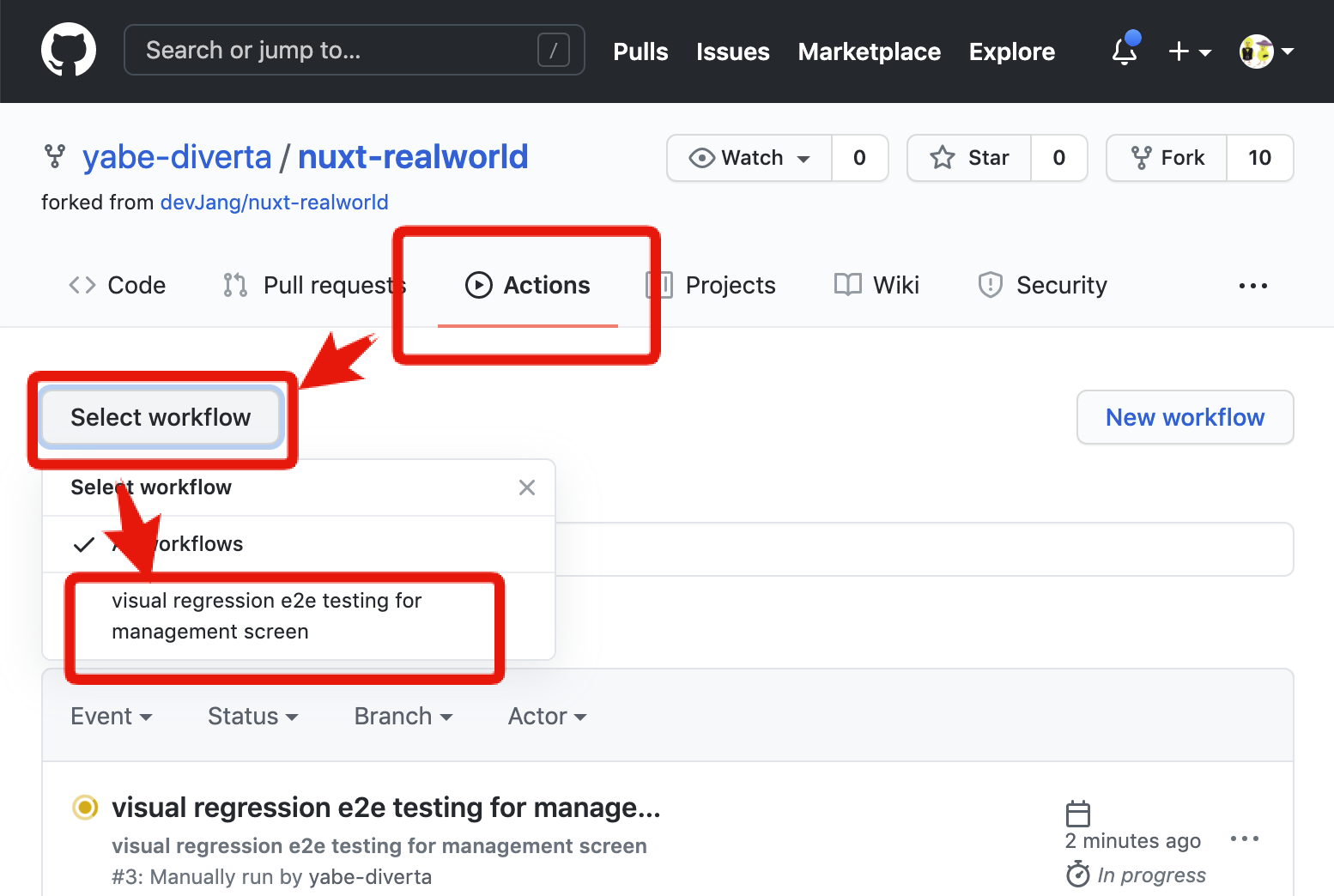Click the yellow in-progress status icon
The height and width of the screenshot is (896, 1334).
(x=85, y=808)
